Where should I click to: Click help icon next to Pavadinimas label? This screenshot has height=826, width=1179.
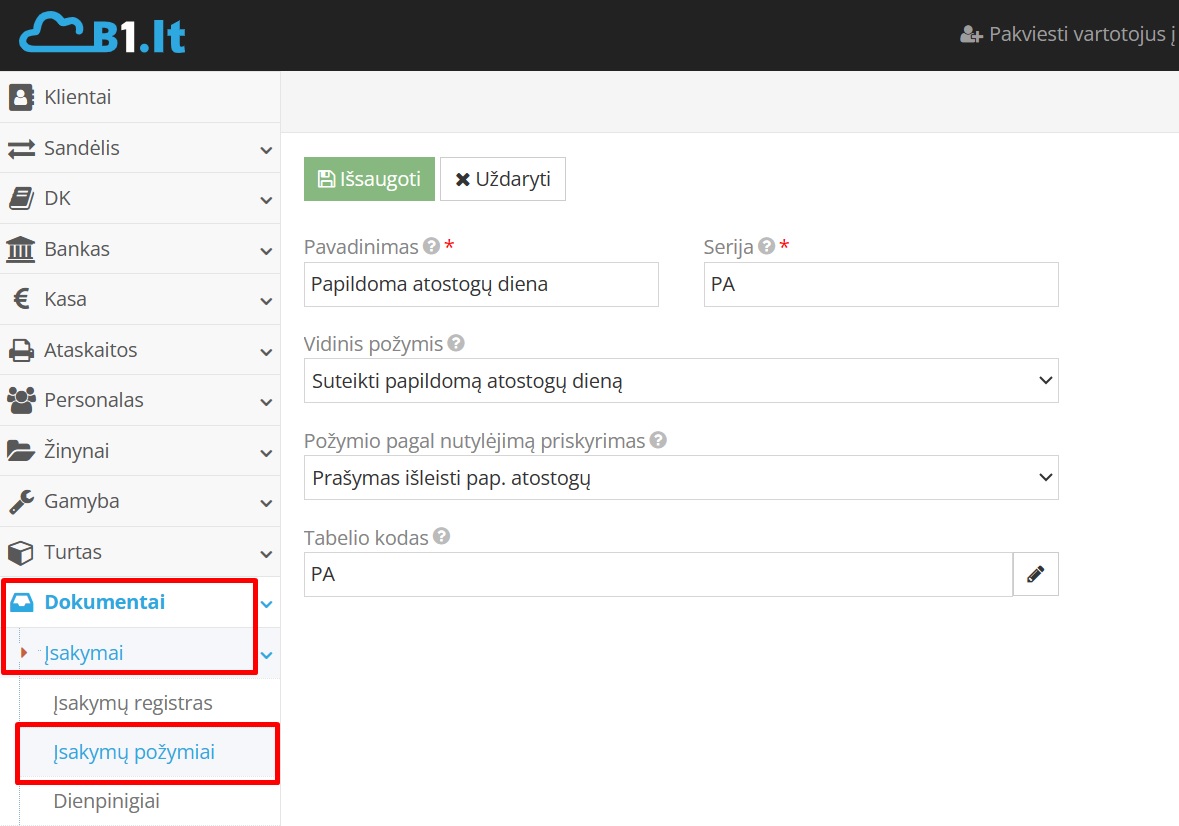432,246
